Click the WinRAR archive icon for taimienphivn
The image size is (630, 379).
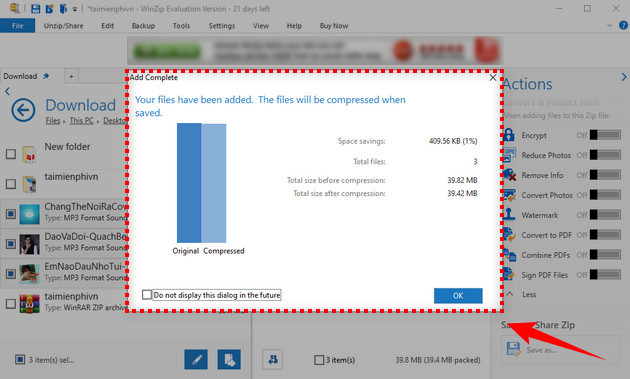coord(30,304)
